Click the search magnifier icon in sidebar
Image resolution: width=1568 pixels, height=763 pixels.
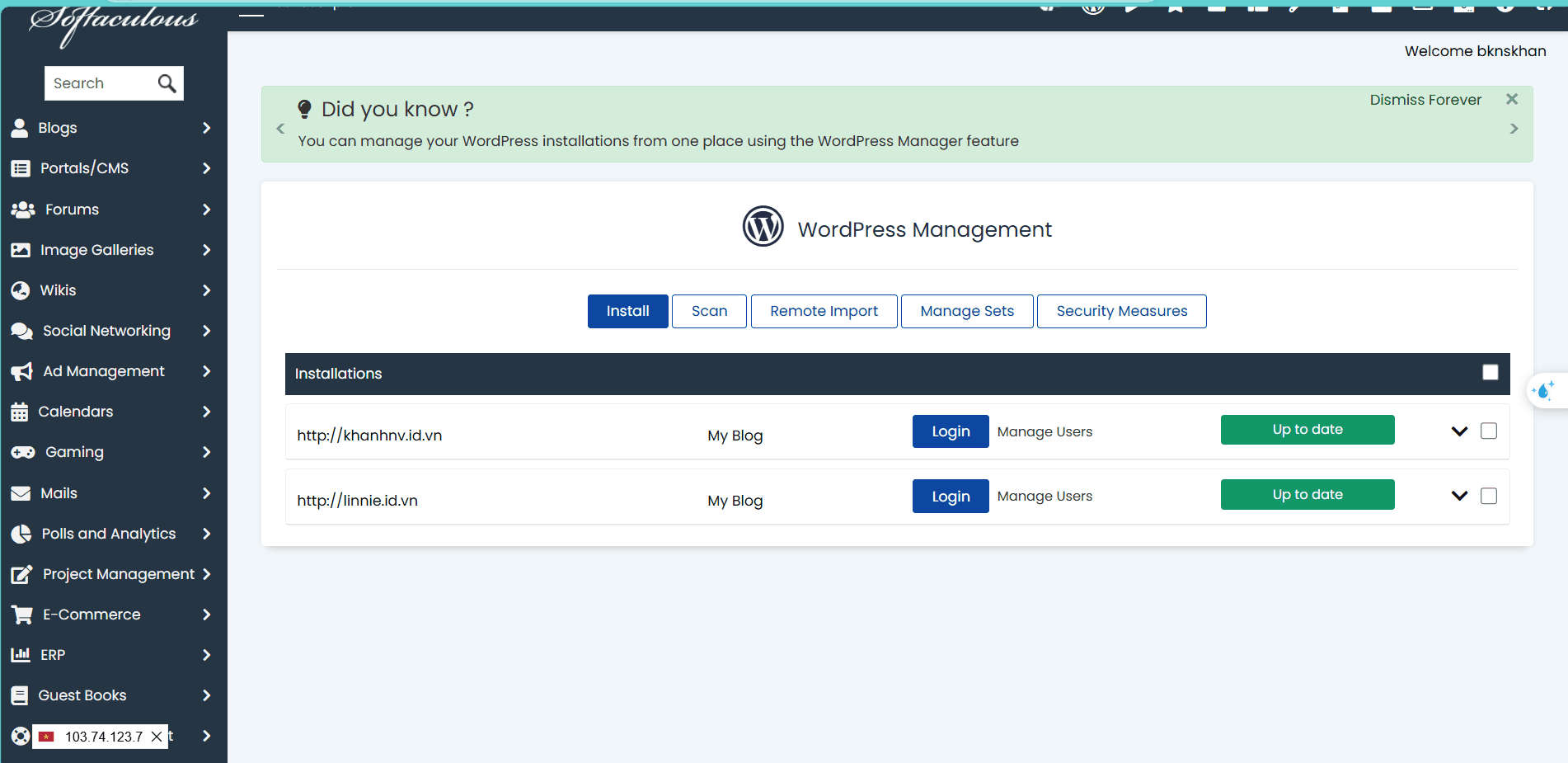point(167,83)
